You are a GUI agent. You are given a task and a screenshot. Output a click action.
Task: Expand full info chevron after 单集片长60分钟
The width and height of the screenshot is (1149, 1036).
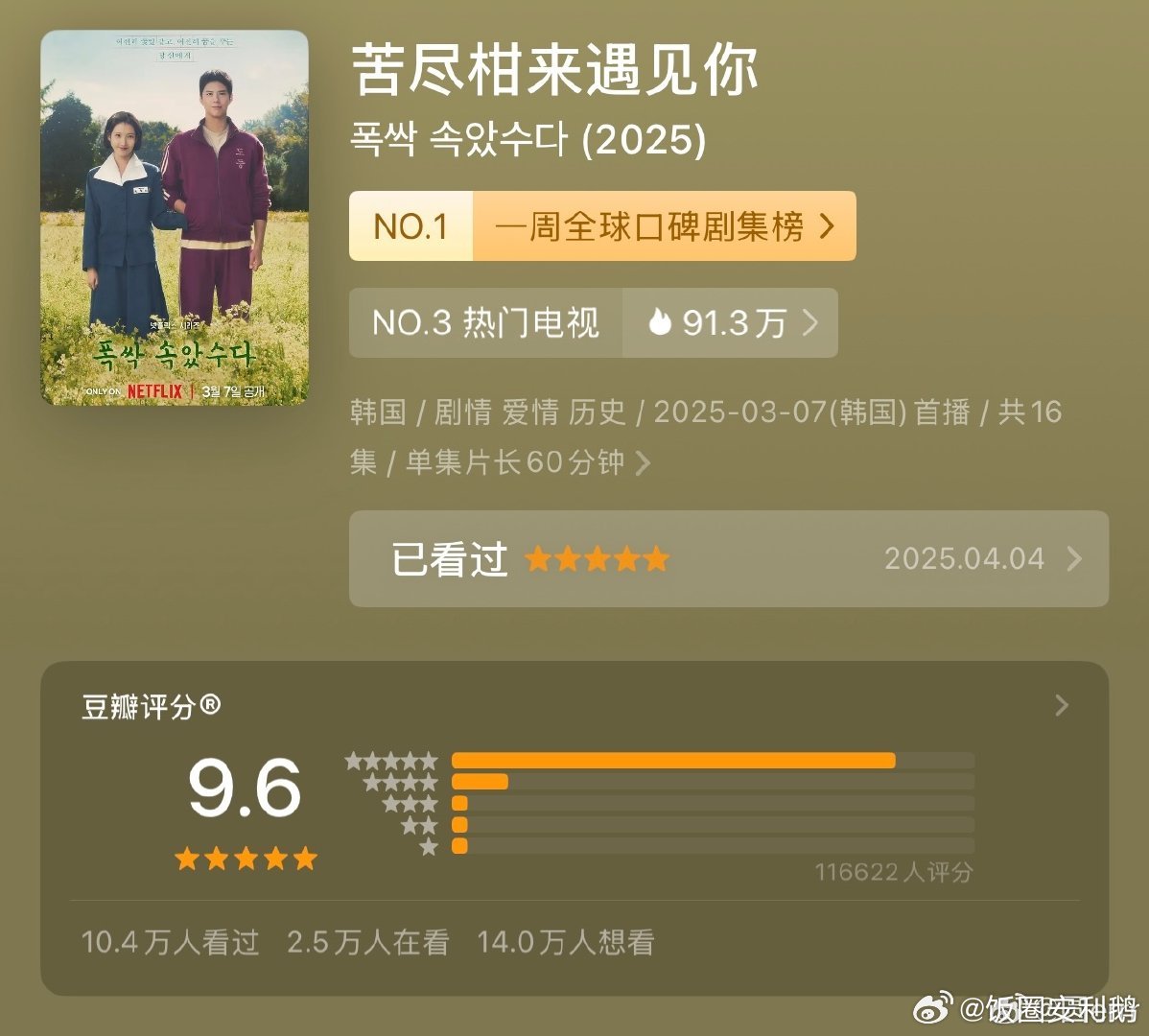click(x=643, y=462)
